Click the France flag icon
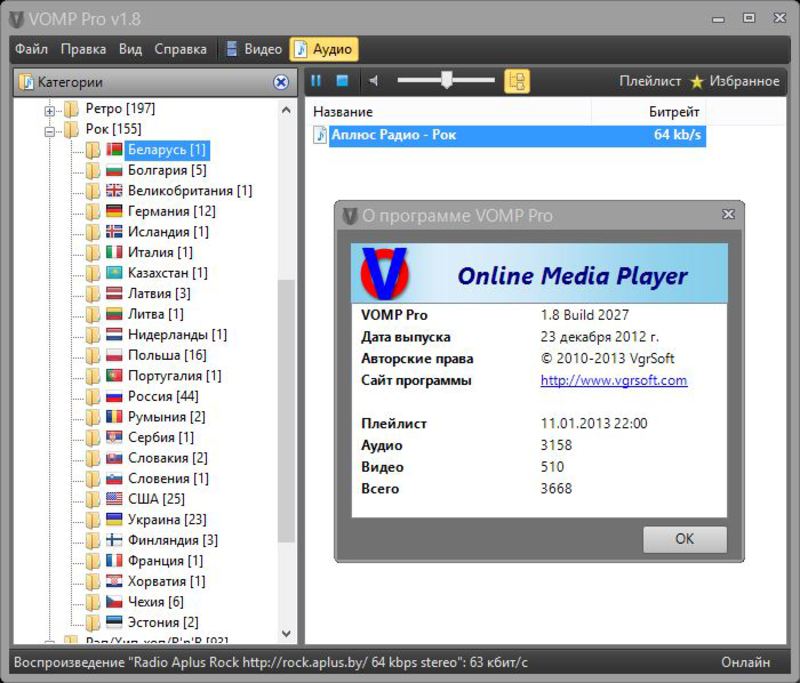This screenshot has width=800, height=683. [114, 561]
